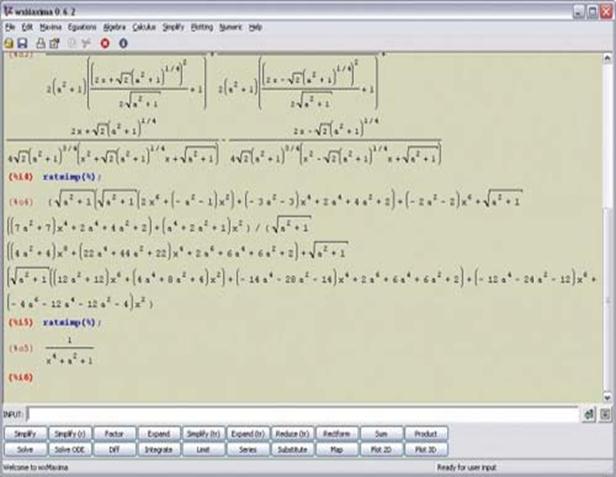Click the first icon right of input line

[x=589, y=415]
